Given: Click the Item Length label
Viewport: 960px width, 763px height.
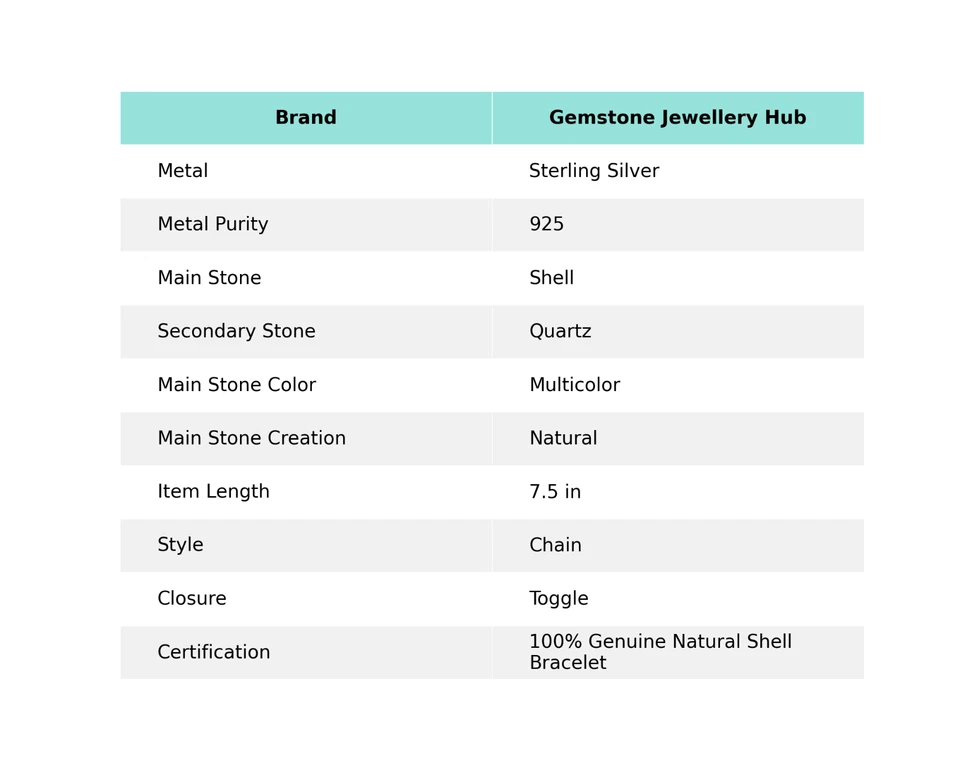Looking at the screenshot, I should (213, 492).
